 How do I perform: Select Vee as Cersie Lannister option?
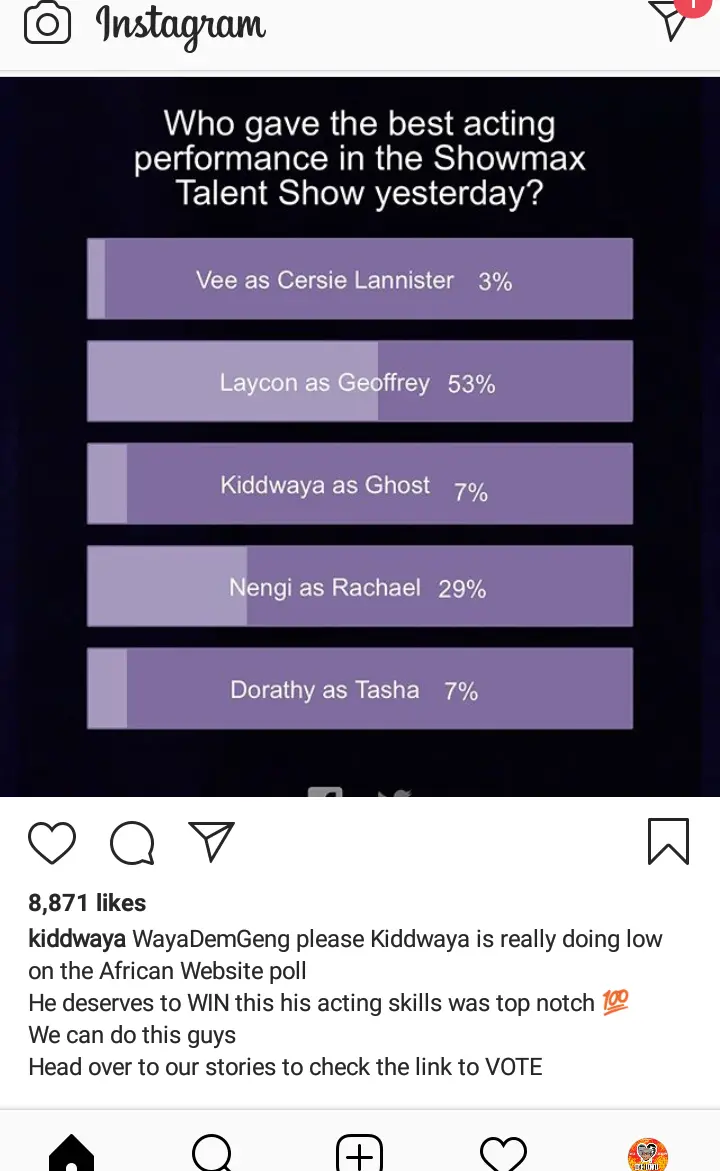tap(360, 279)
